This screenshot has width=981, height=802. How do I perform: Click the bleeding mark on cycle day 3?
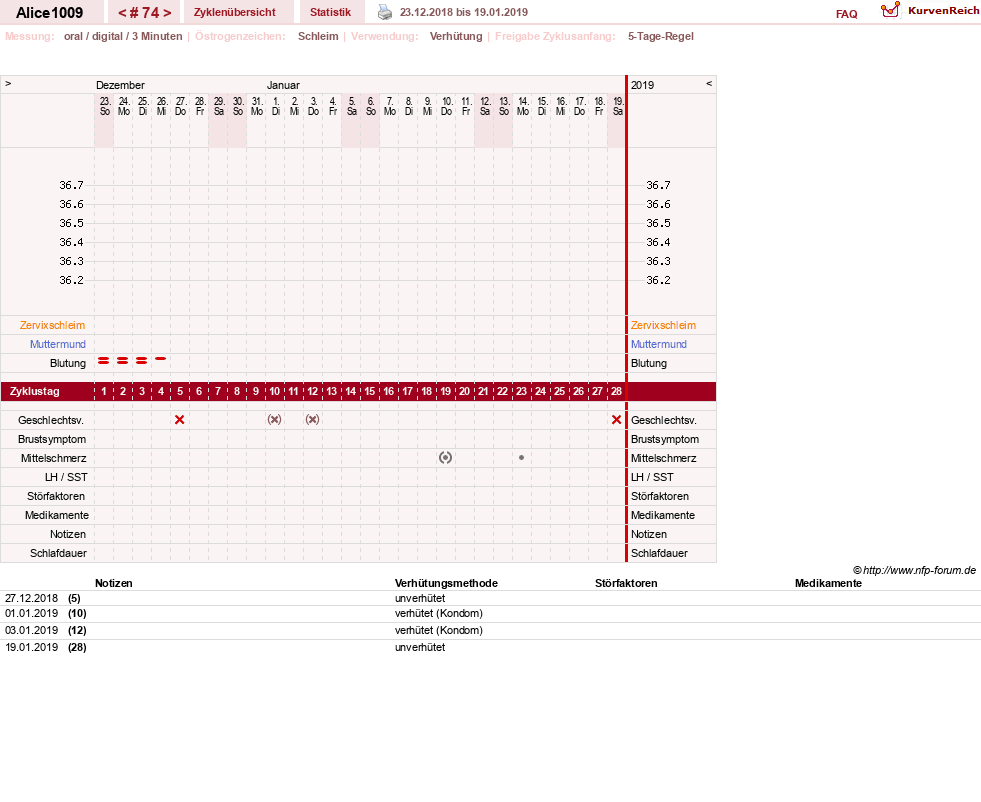tap(141, 361)
